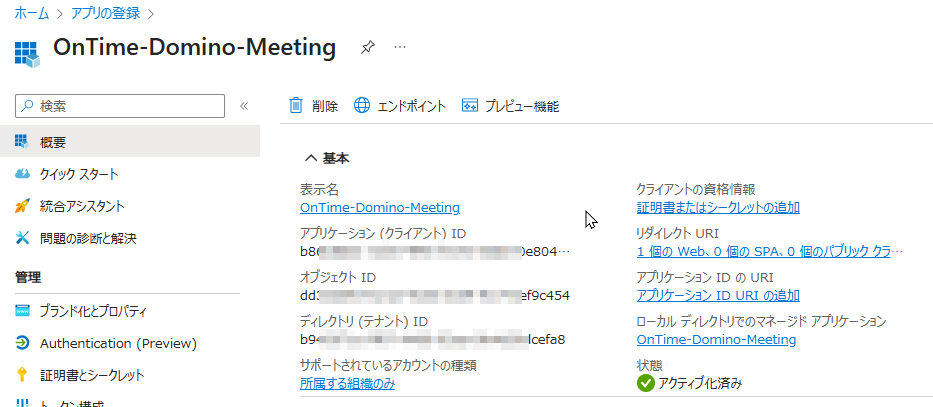Open 所属する組織のみ link
Viewport: 933px width, 407px height.
[x=347, y=384]
